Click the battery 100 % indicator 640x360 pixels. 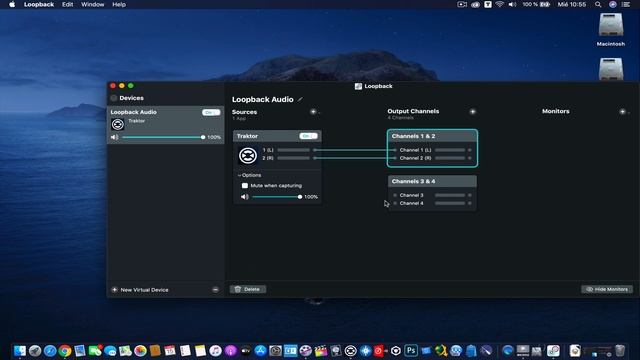point(536,4)
